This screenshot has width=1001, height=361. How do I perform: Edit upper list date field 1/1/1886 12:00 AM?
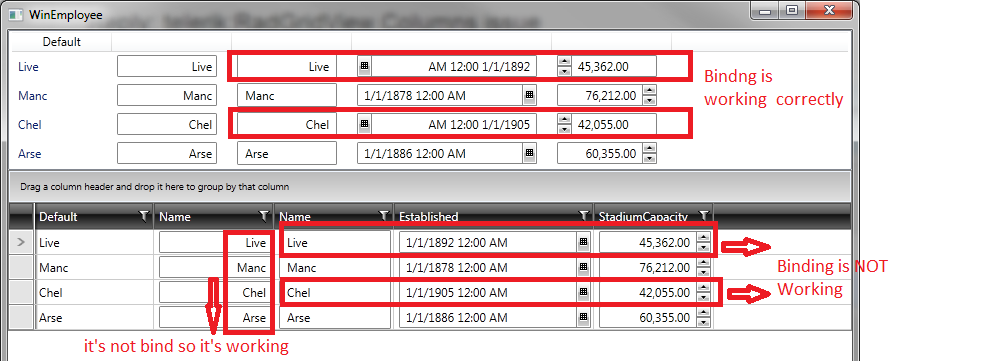(x=440, y=153)
